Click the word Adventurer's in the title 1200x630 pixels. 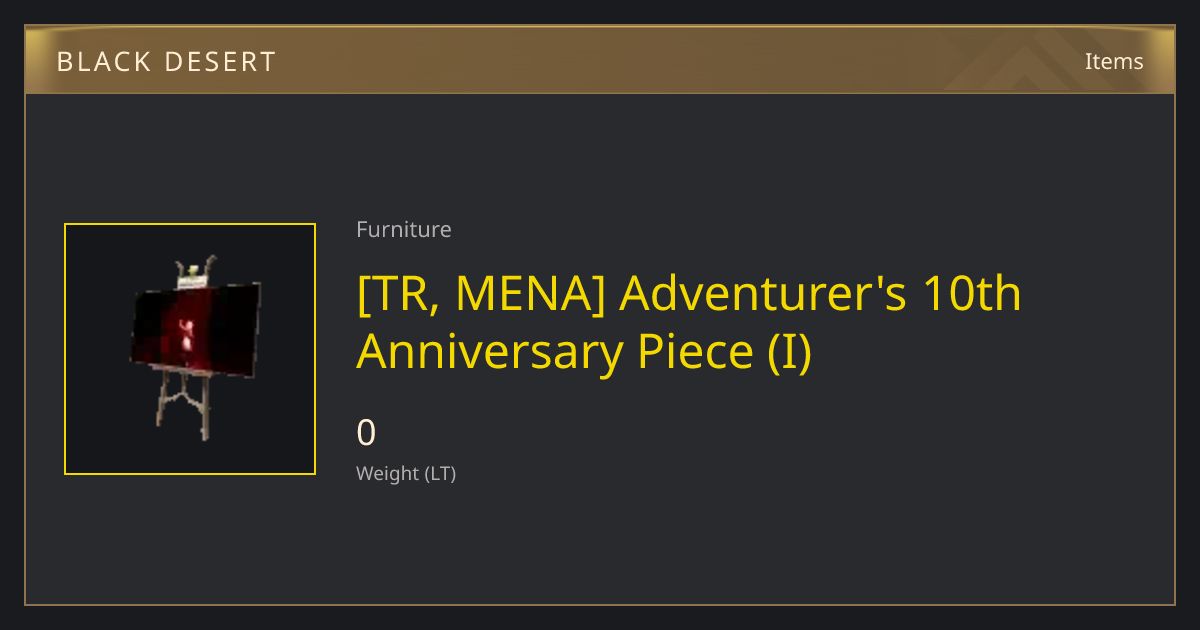coord(763,294)
